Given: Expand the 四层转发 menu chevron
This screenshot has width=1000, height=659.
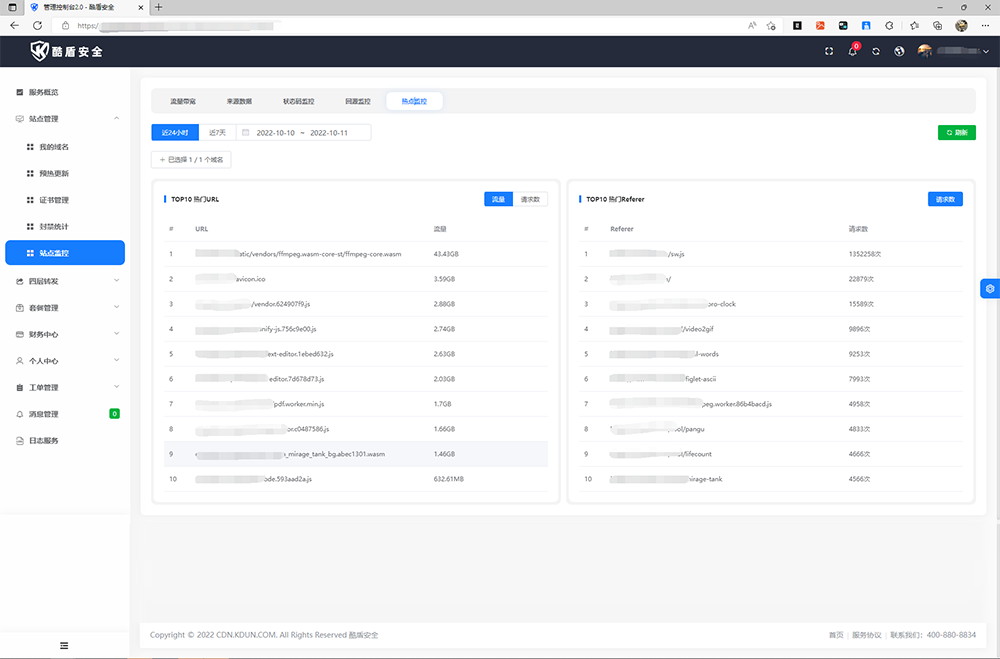Looking at the screenshot, I should (x=117, y=281).
